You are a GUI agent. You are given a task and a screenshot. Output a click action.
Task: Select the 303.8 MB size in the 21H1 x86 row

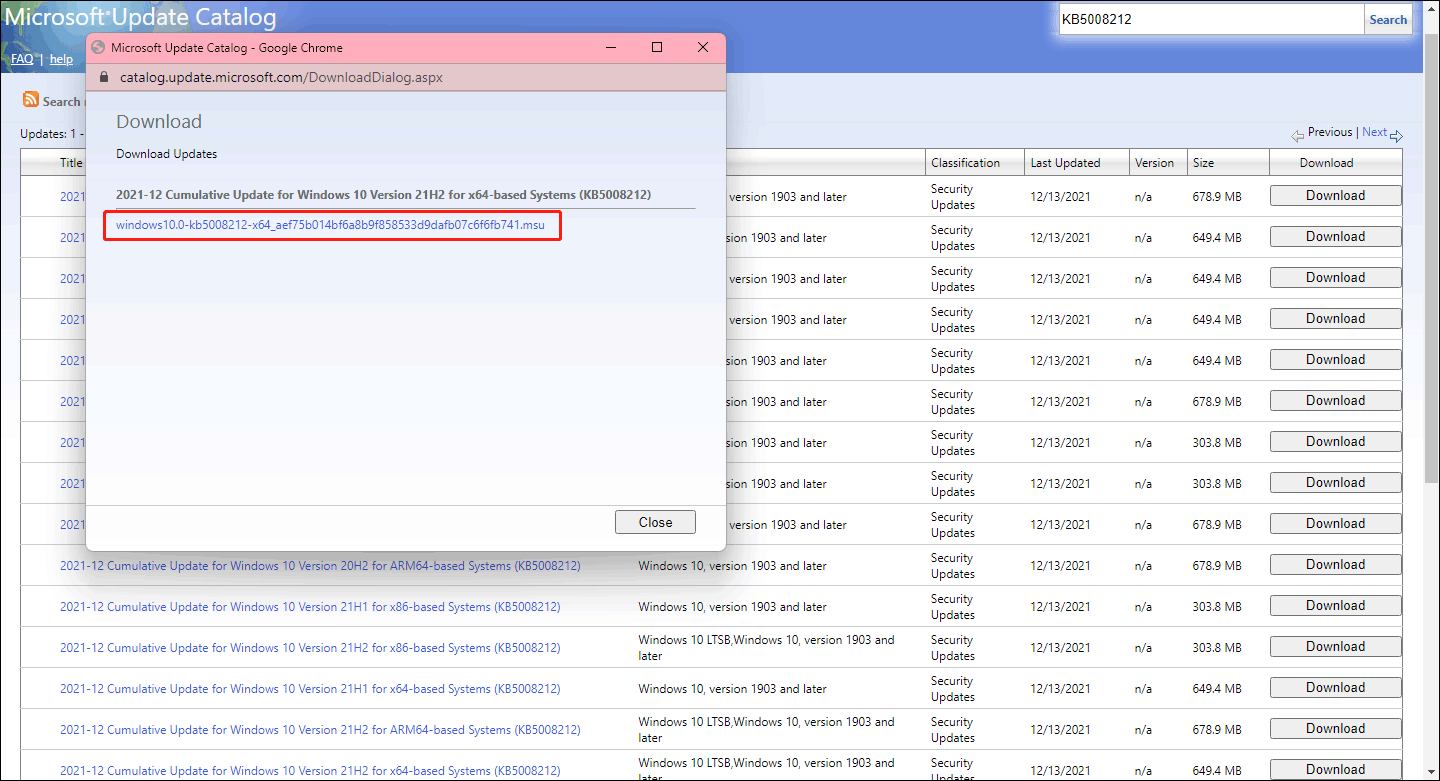point(1217,607)
